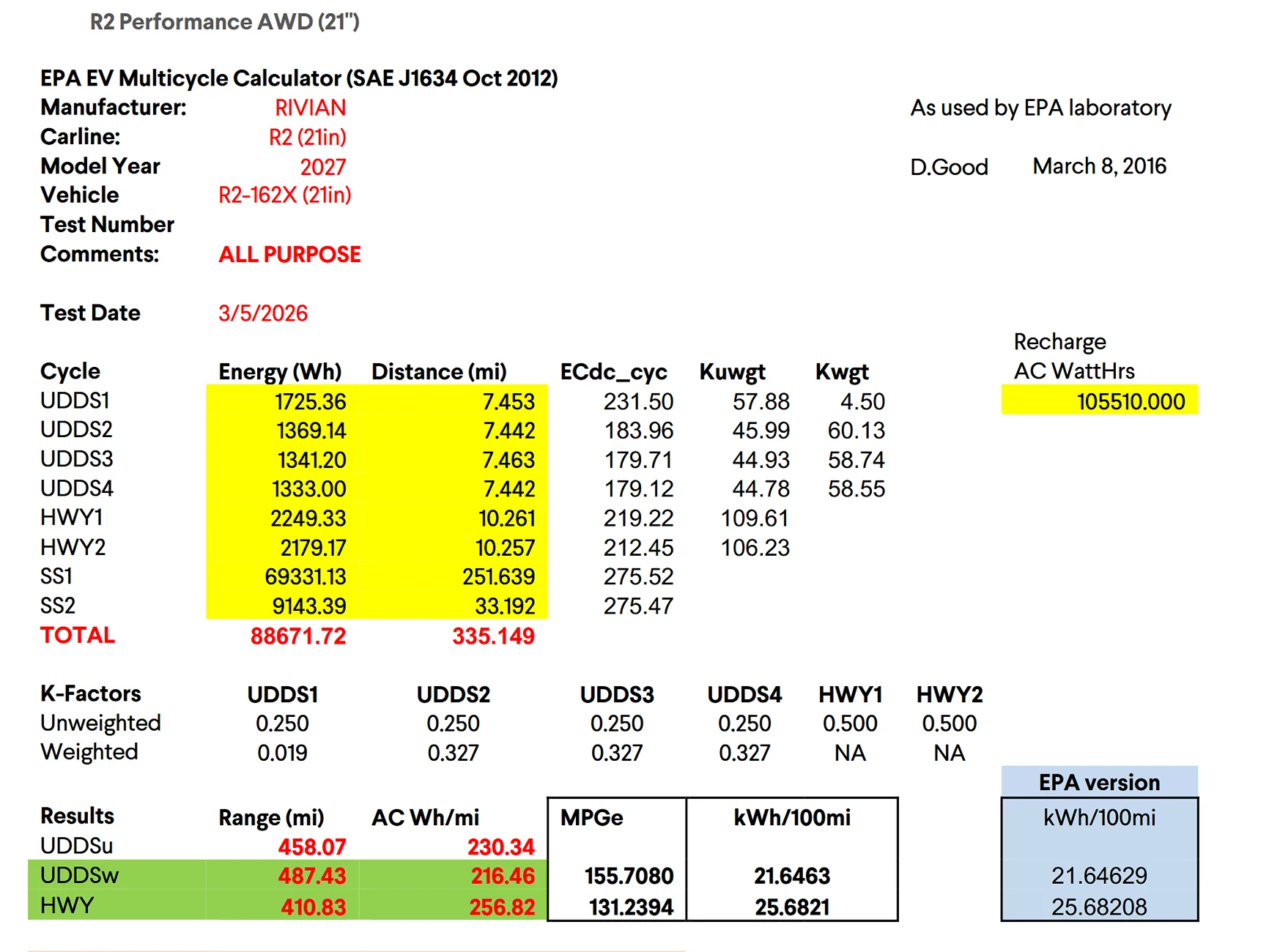Select the UDDS1 energy value 1725.36
The width and height of the screenshot is (1269, 952).
click(x=310, y=401)
